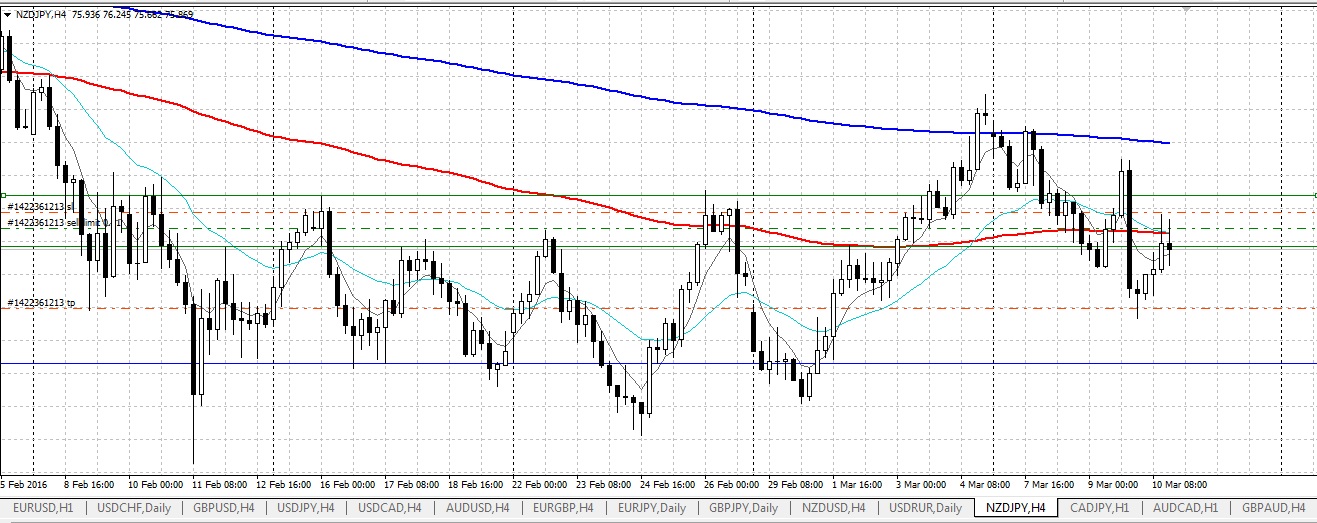This screenshot has width=1317, height=523.
Task: Click the 7 Mar 16:00 time label
Action: (1050, 484)
